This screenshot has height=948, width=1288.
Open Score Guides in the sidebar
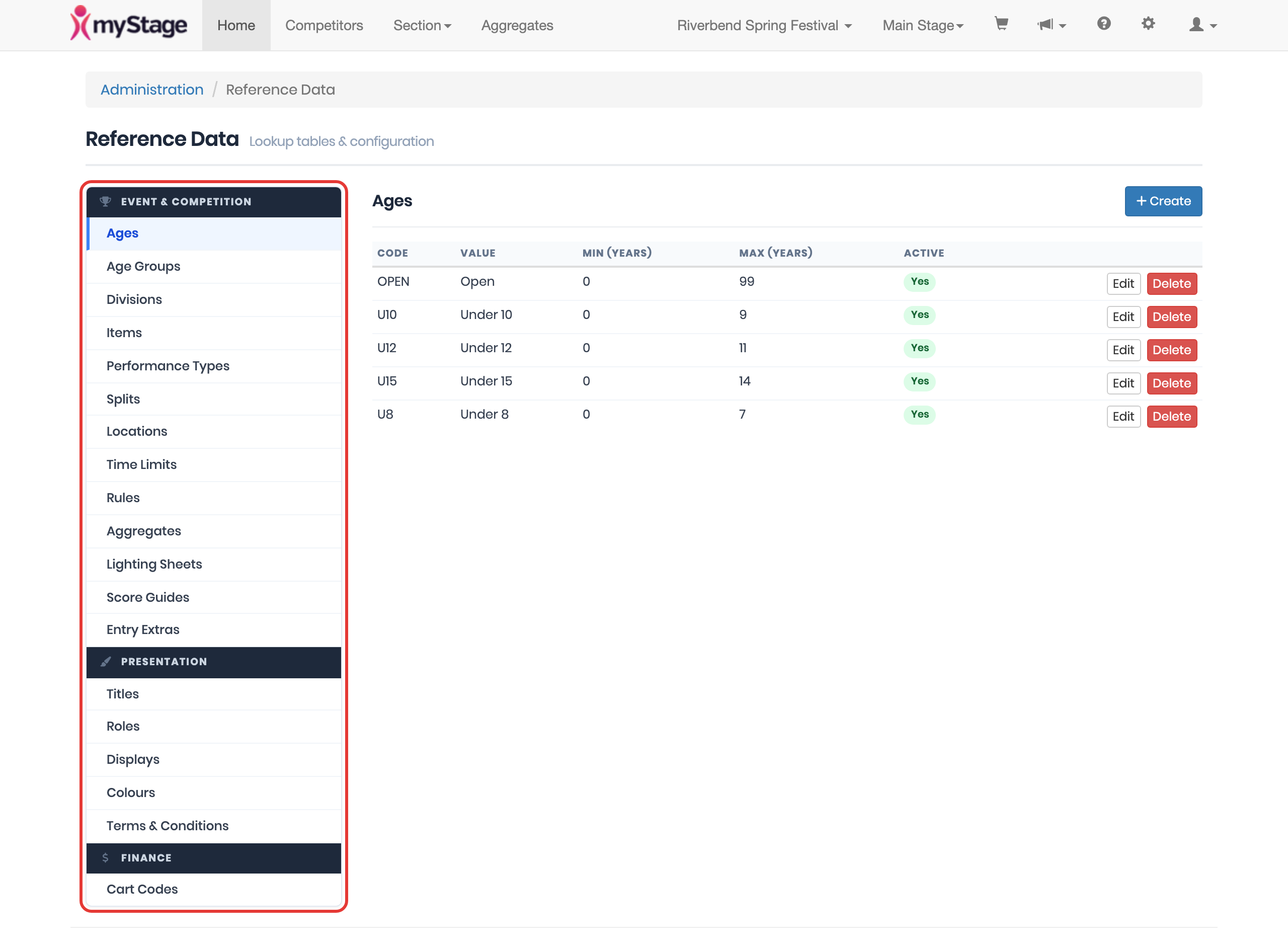click(x=213, y=598)
